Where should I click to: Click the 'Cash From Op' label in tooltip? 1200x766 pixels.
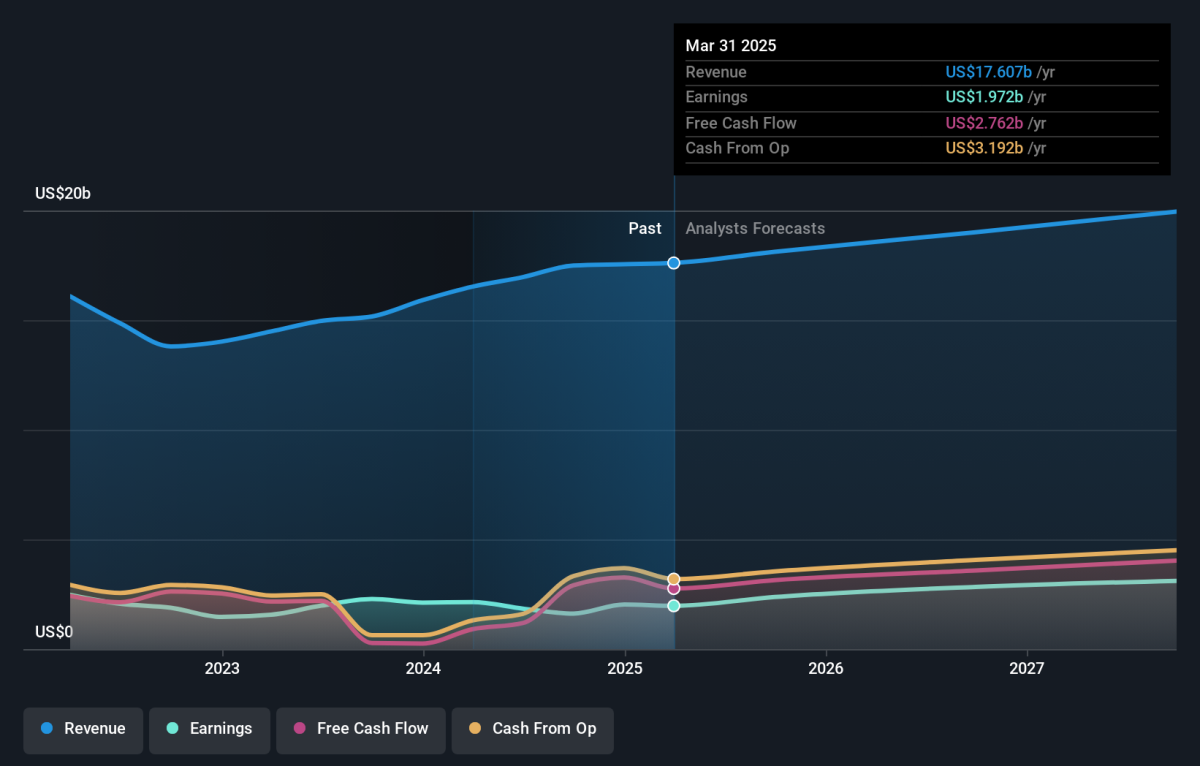tap(737, 148)
